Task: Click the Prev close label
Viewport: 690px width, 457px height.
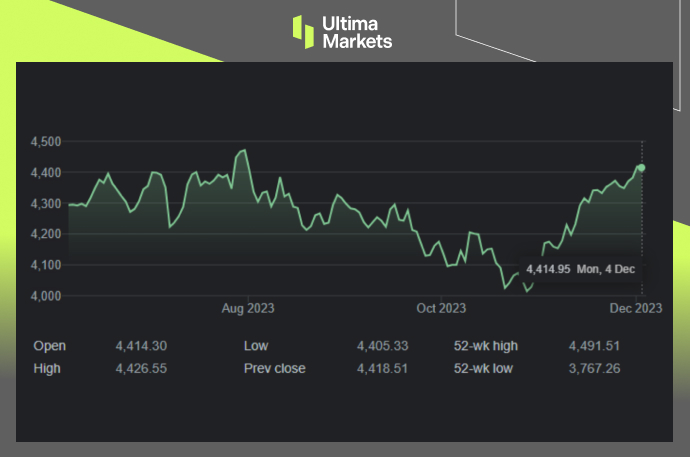Action: click(x=275, y=368)
